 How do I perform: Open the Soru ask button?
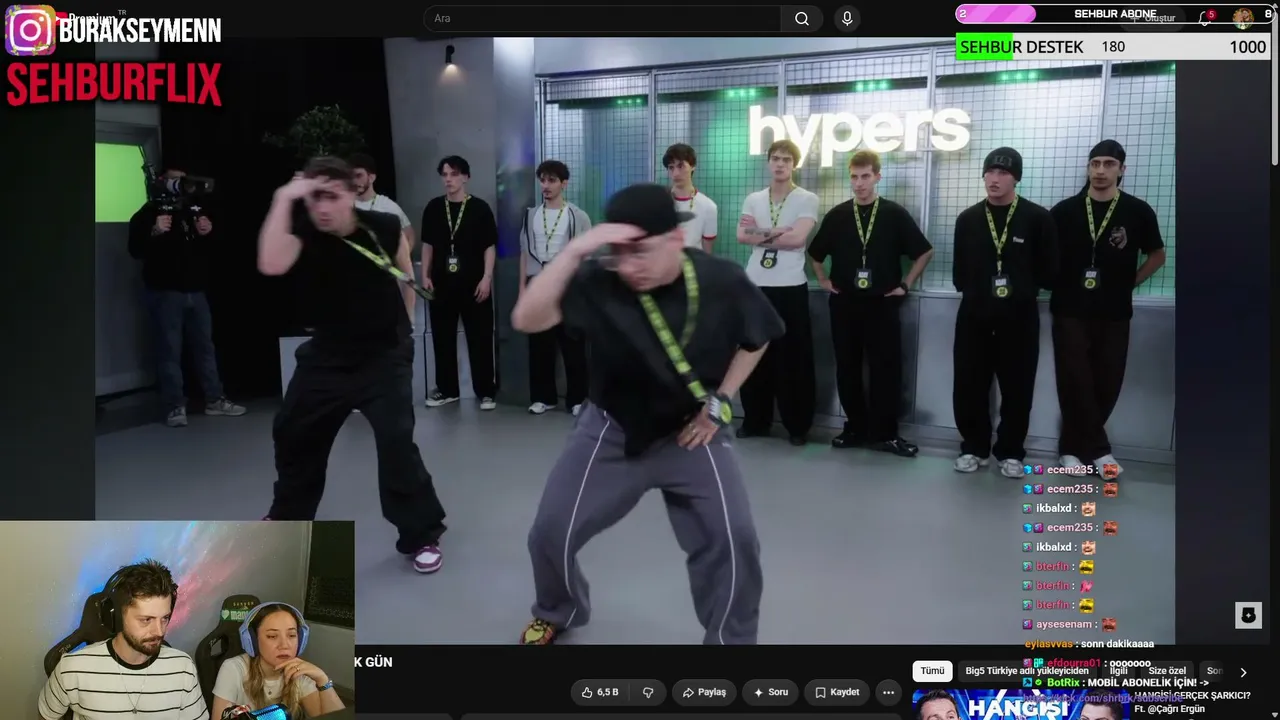tap(771, 692)
